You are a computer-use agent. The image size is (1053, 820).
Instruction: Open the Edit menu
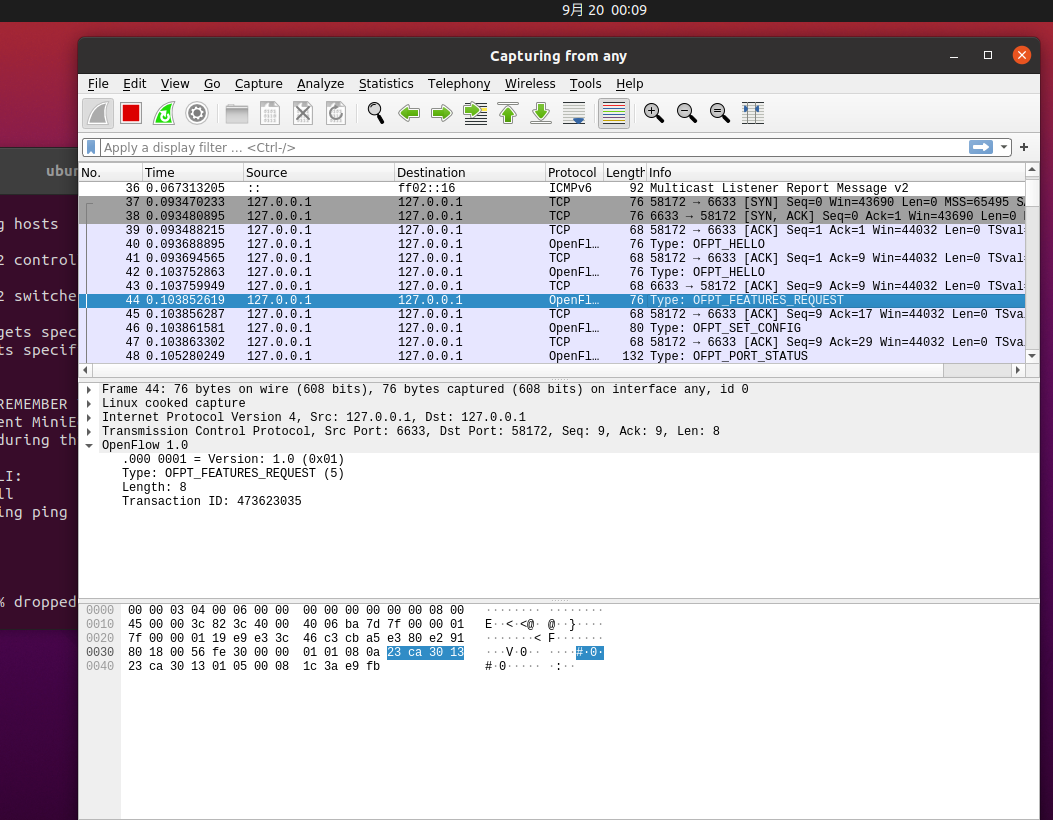pos(134,83)
